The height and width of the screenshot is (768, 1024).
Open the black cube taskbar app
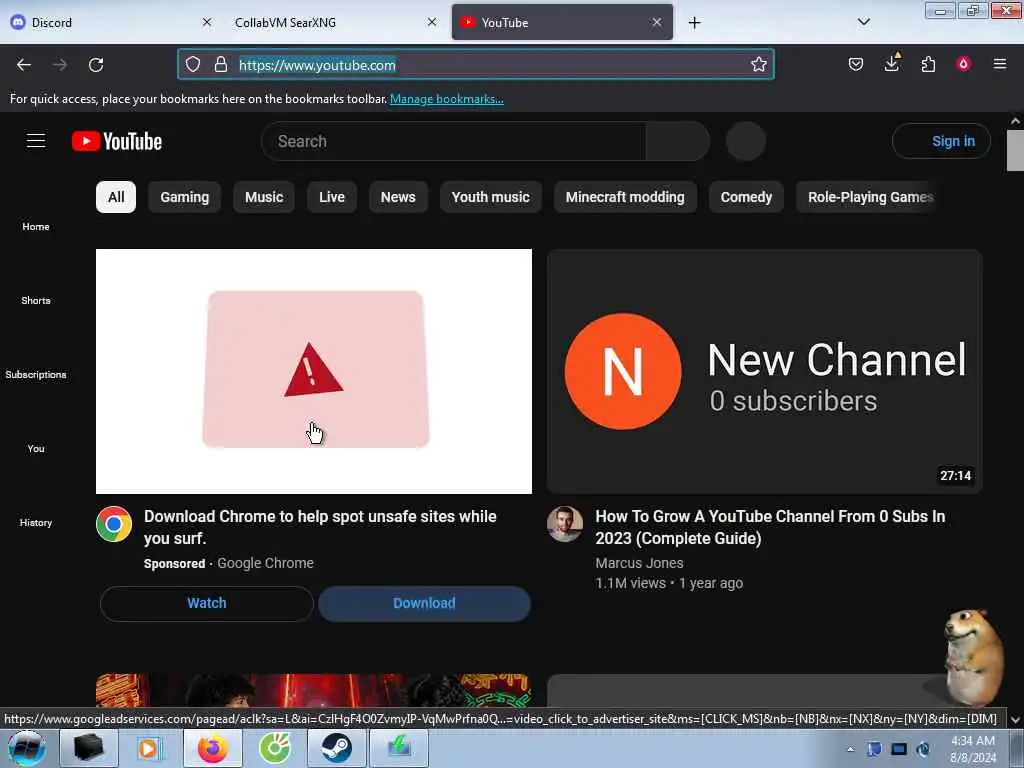pos(88,748)
